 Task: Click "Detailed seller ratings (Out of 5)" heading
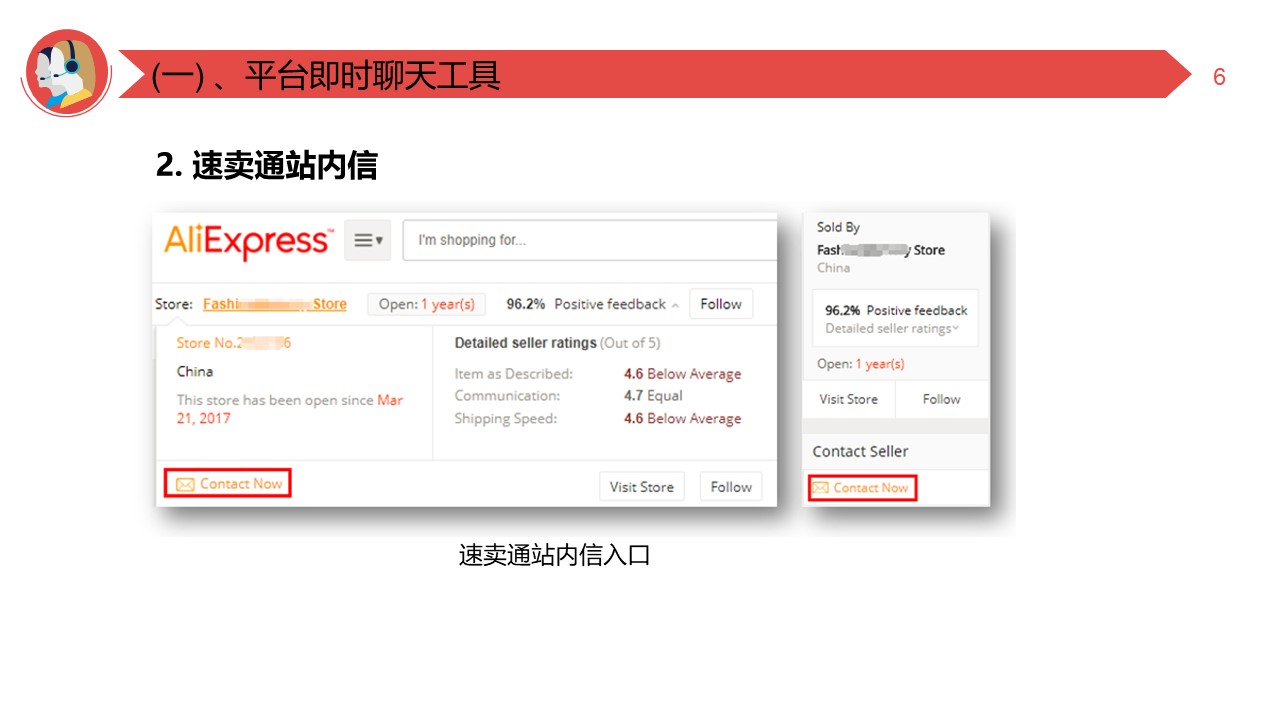click(x=557, y=343)
